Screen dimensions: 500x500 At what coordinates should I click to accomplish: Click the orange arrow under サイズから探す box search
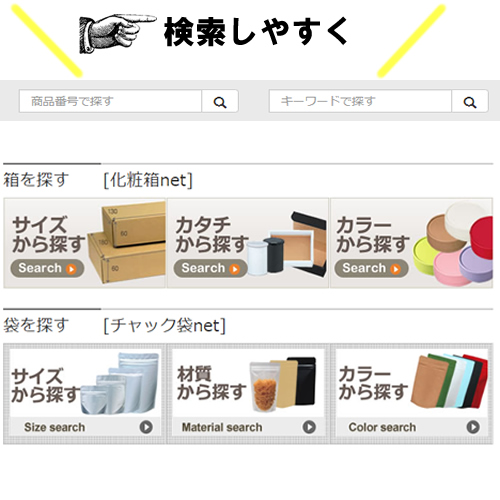pos(71,269)
